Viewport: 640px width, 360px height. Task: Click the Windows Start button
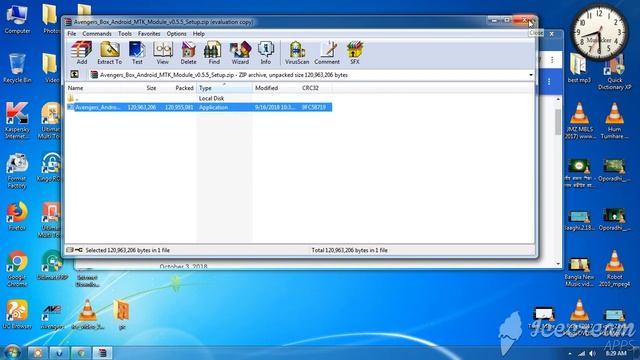click(x=12, y=352)
